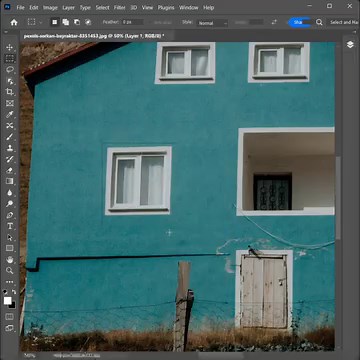360x360 pixels.
Task: Select the Path Selection tool
Action: 10,237
